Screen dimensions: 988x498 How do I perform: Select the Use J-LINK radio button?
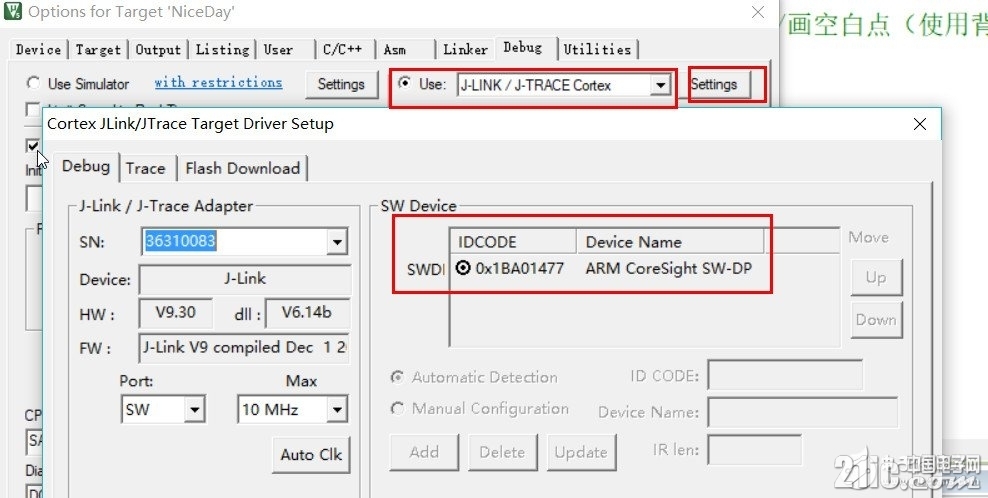(x=406, y=83)
